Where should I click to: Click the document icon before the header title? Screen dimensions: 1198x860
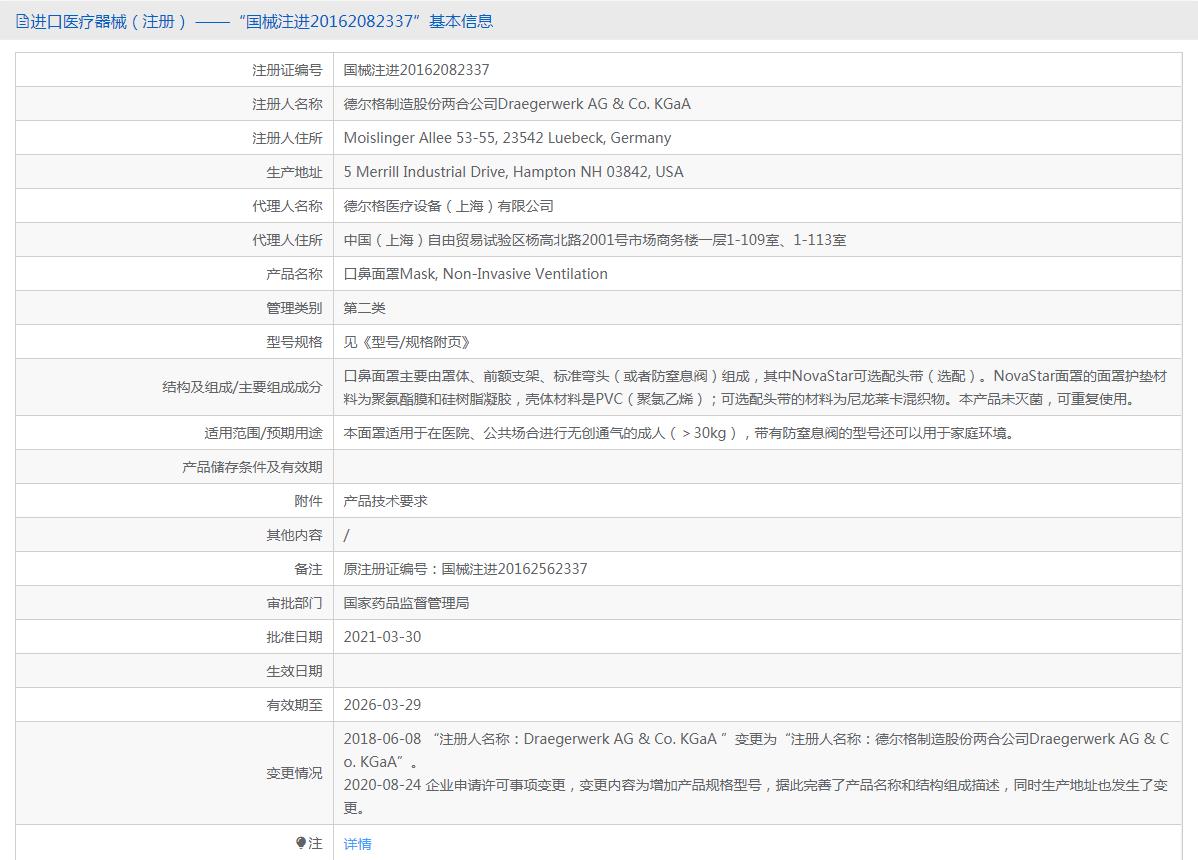pyautogui.click(x=22, y=21)
